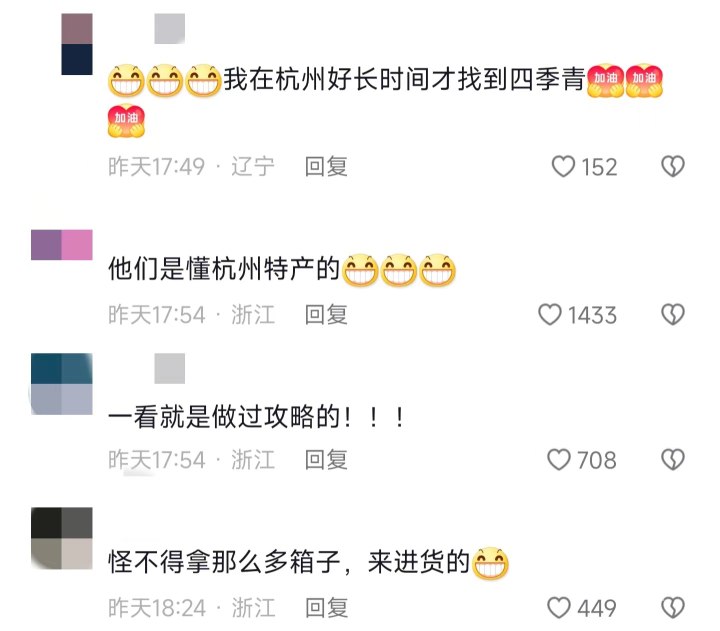720x631 pixels.
Task: Like the comment with 708 likes
Action: point(559,460)
